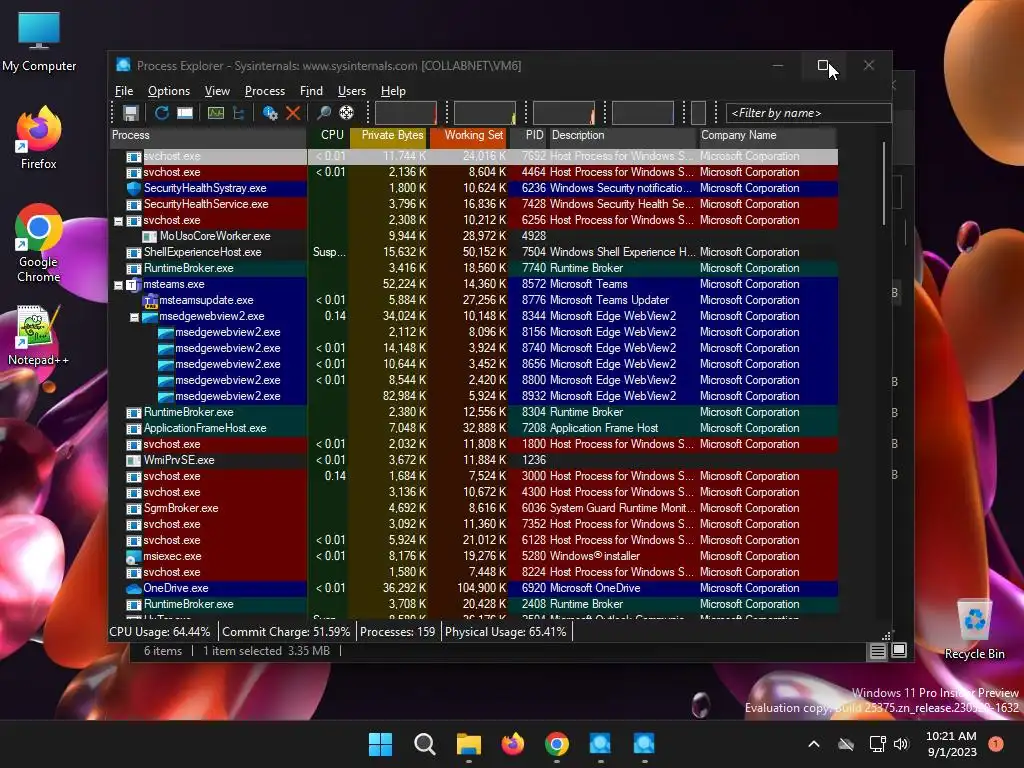This screenshot has height=768, width=1024.
Task: Select the msteams.exe Teams icon
Action: [133, 284]
